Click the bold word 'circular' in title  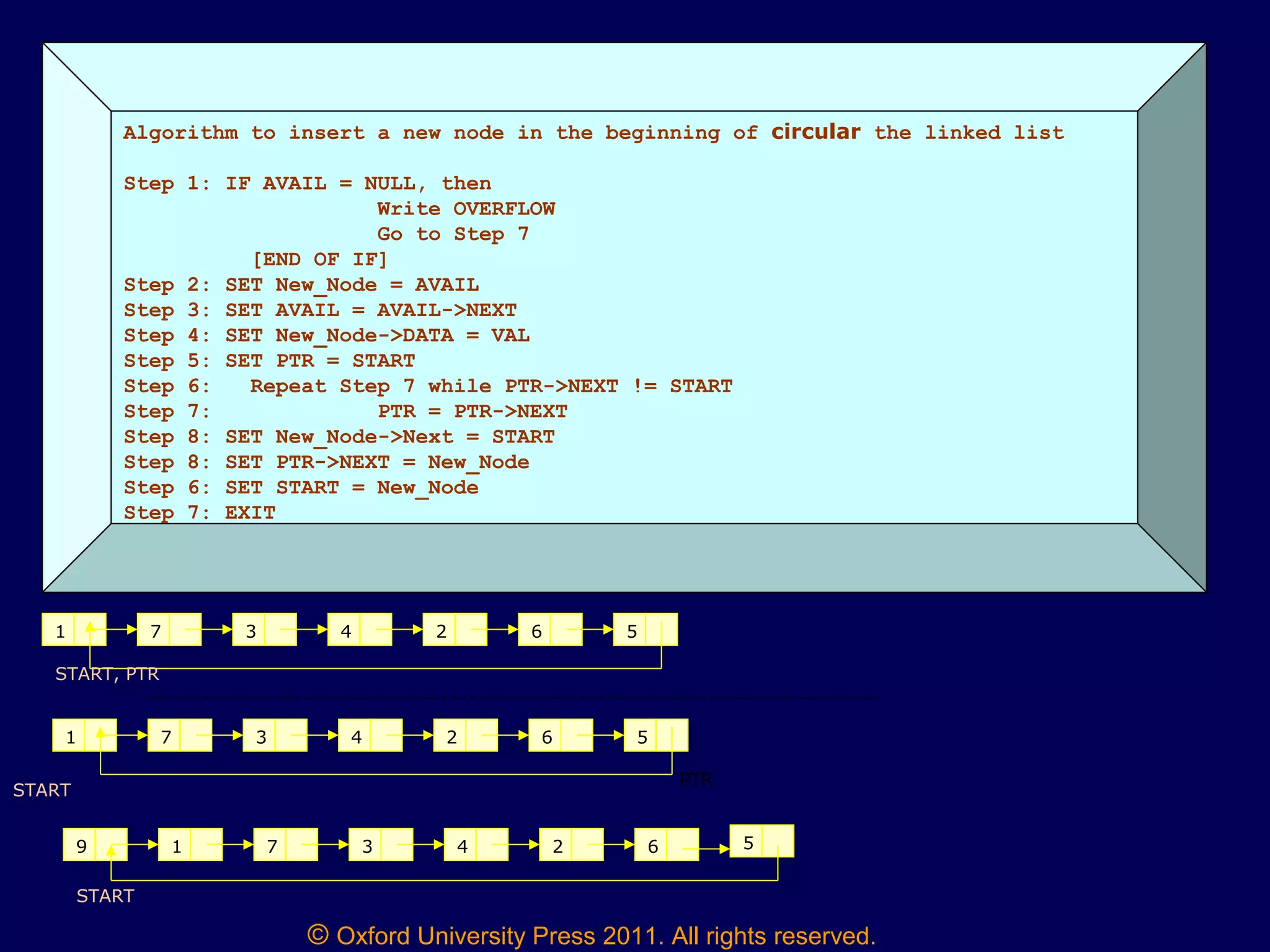815,132
